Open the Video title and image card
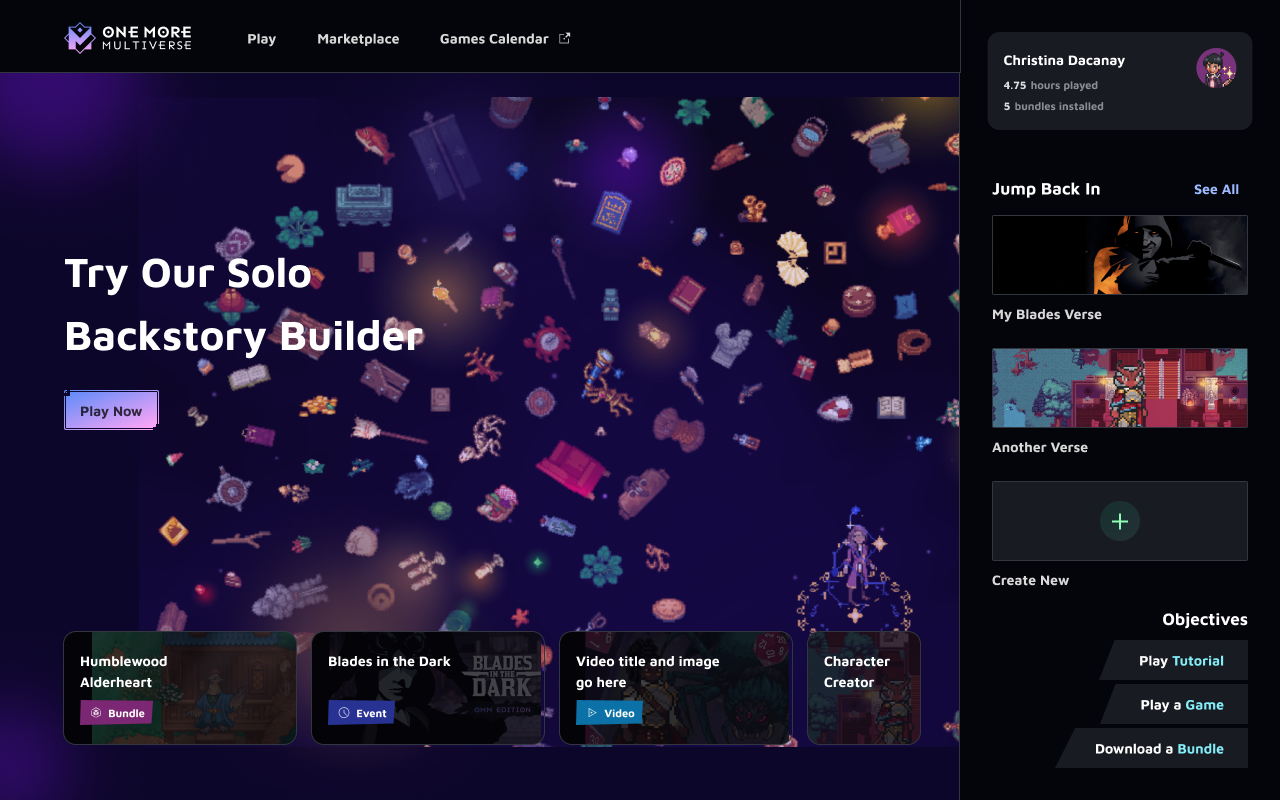Viewport: 1280px width, 800px height. pyautogui.click(x=676, y=688)
